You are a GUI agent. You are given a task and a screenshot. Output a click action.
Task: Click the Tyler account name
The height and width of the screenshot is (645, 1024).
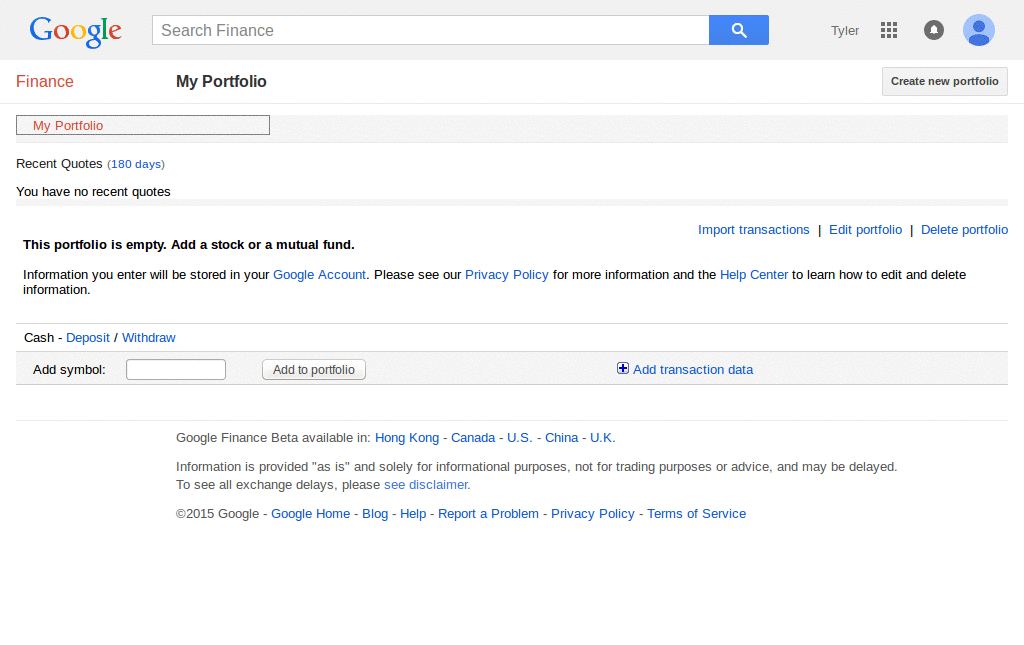844,31
